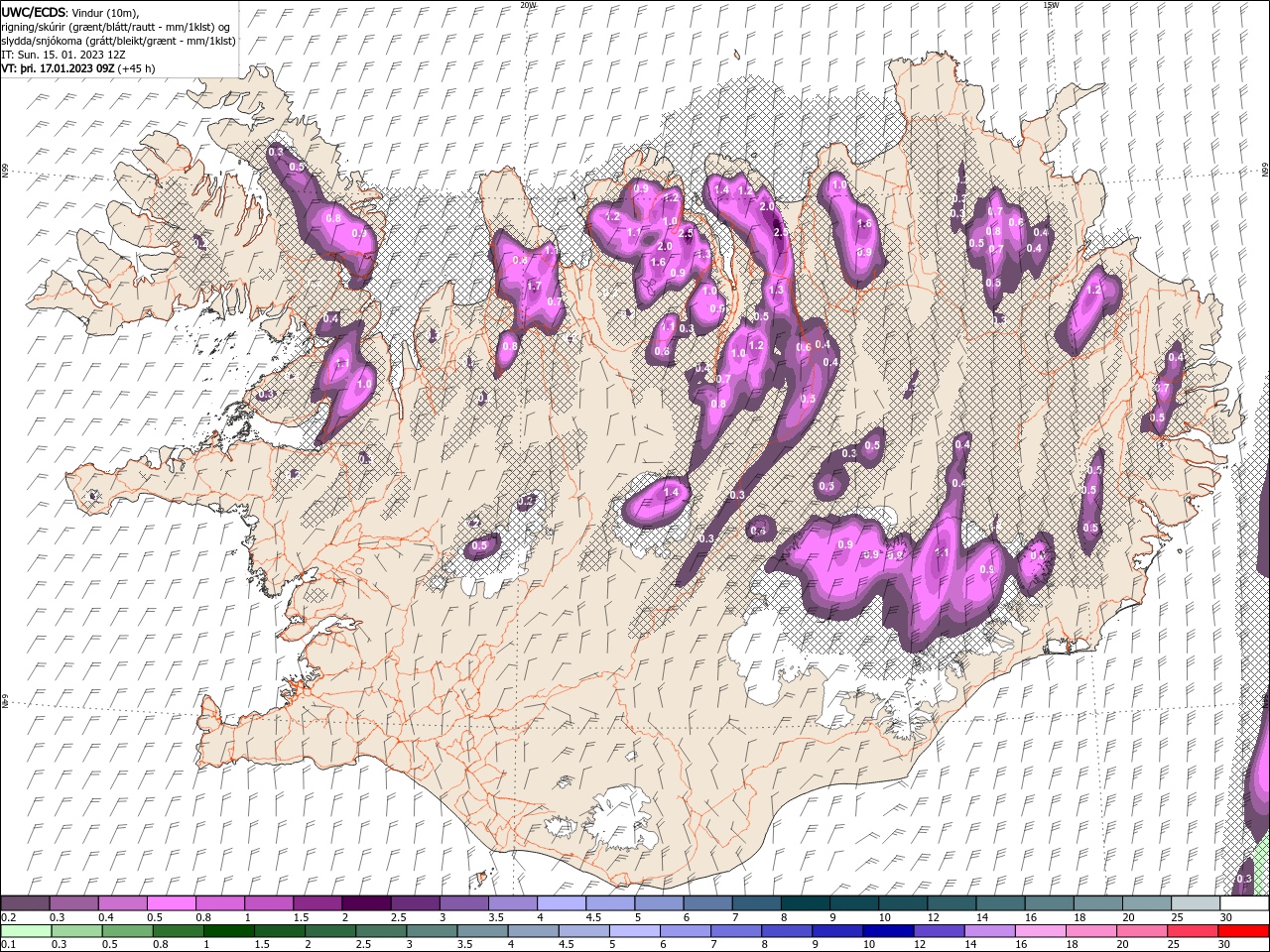Click the 'UWC/ECDS' title text
The width and height of the screenshot is (1270, 952).
pos(33,12)
